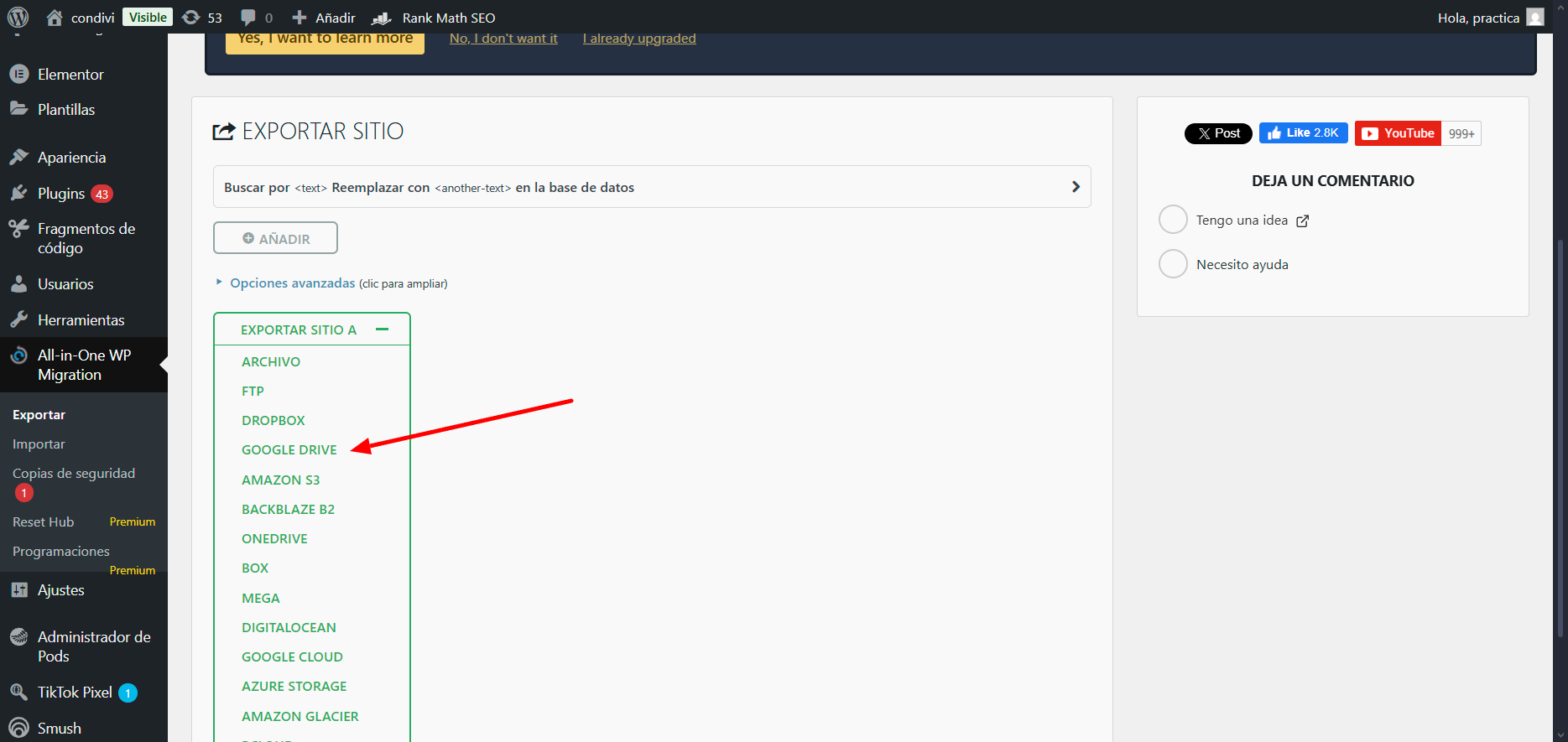Click the YouTube subscribe button

pos(1398,133)
